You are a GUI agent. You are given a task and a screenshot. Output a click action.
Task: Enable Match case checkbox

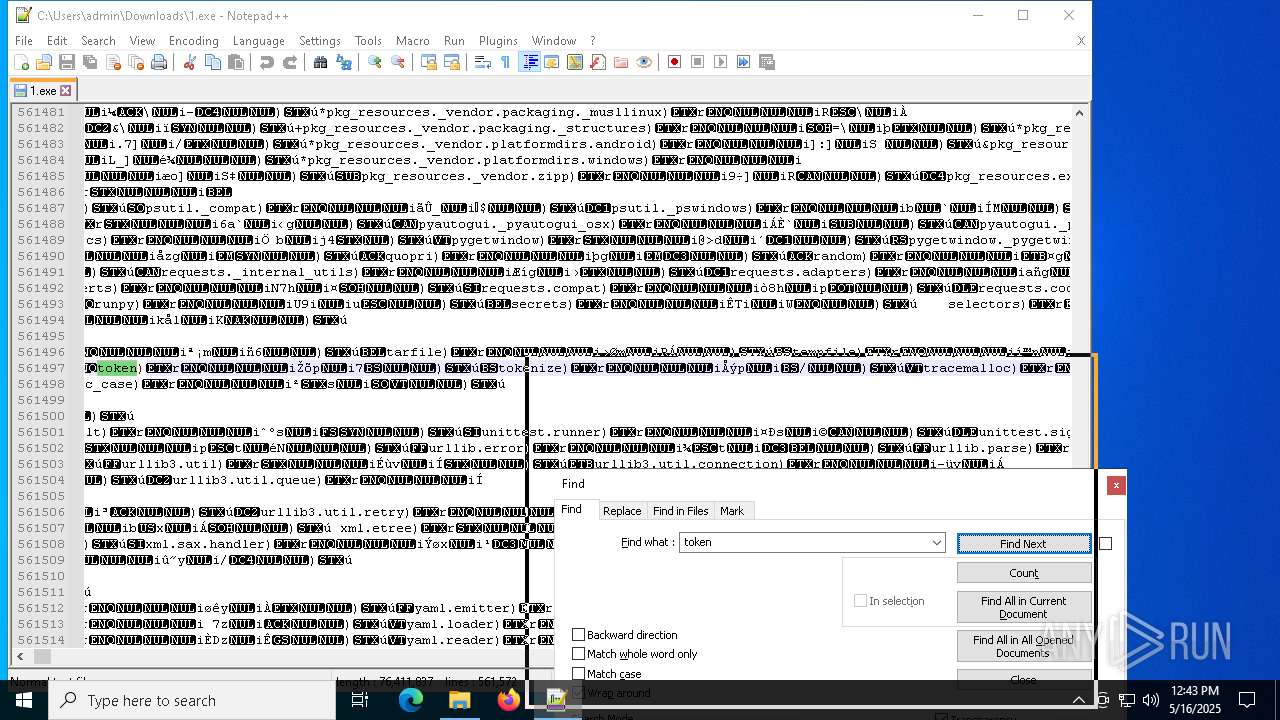coord(578,674)
